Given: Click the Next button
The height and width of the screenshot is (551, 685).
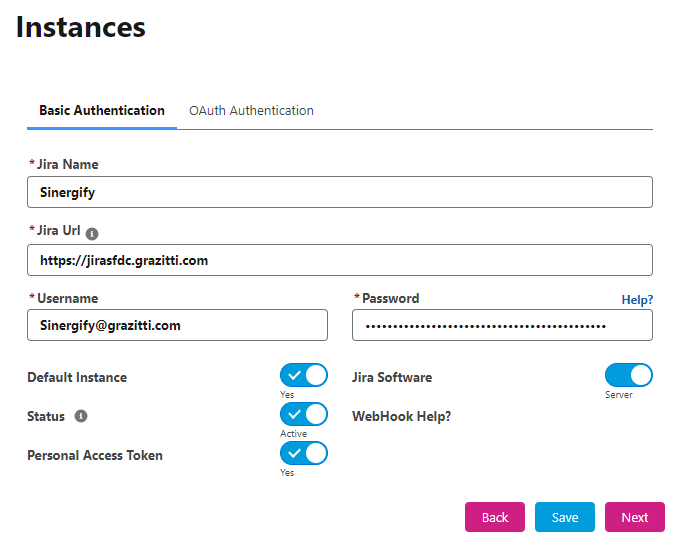Looking at the screenshot, I should click(635, 517).
